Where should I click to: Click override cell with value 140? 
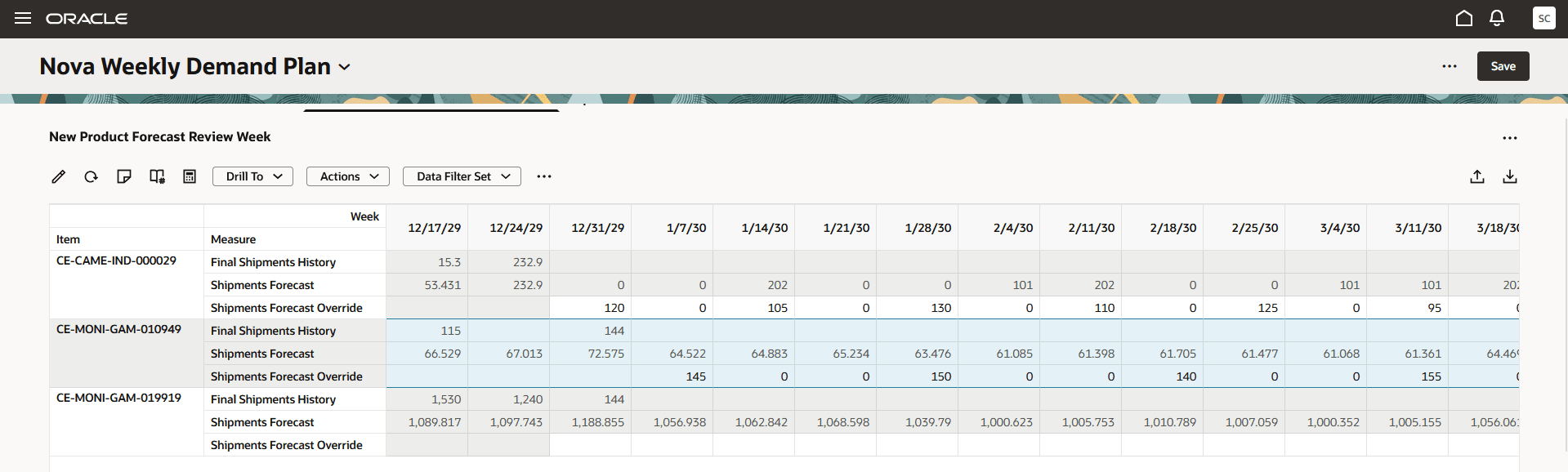coord(1163,376)
